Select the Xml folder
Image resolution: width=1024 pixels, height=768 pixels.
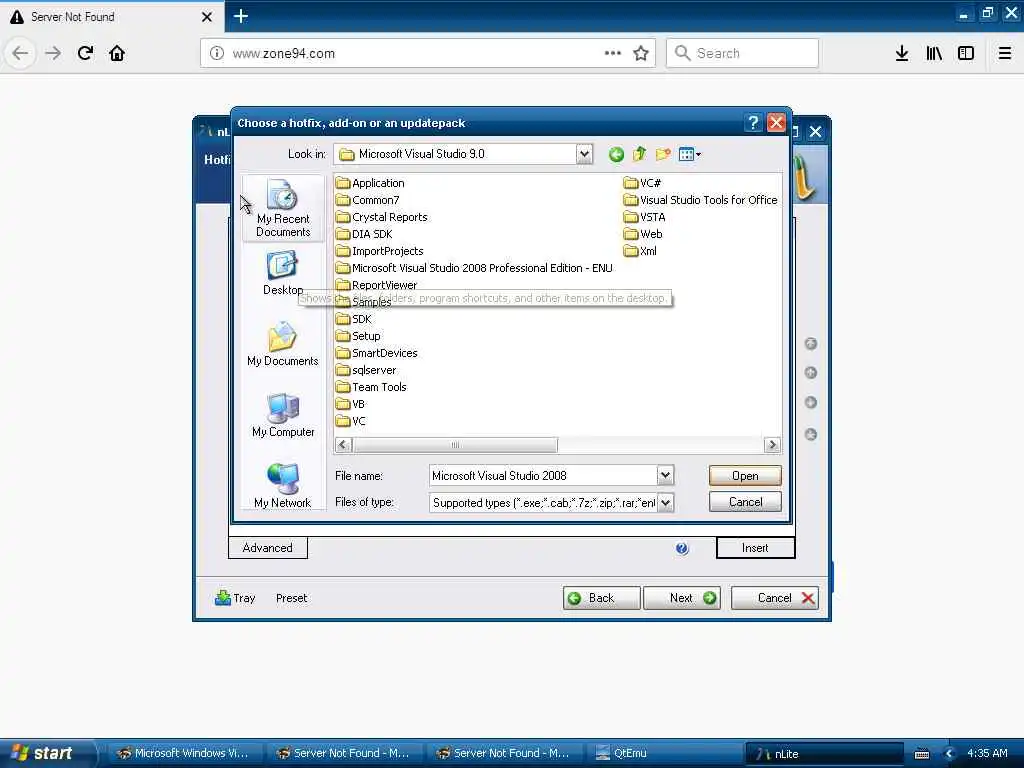[x=641, y=251]
